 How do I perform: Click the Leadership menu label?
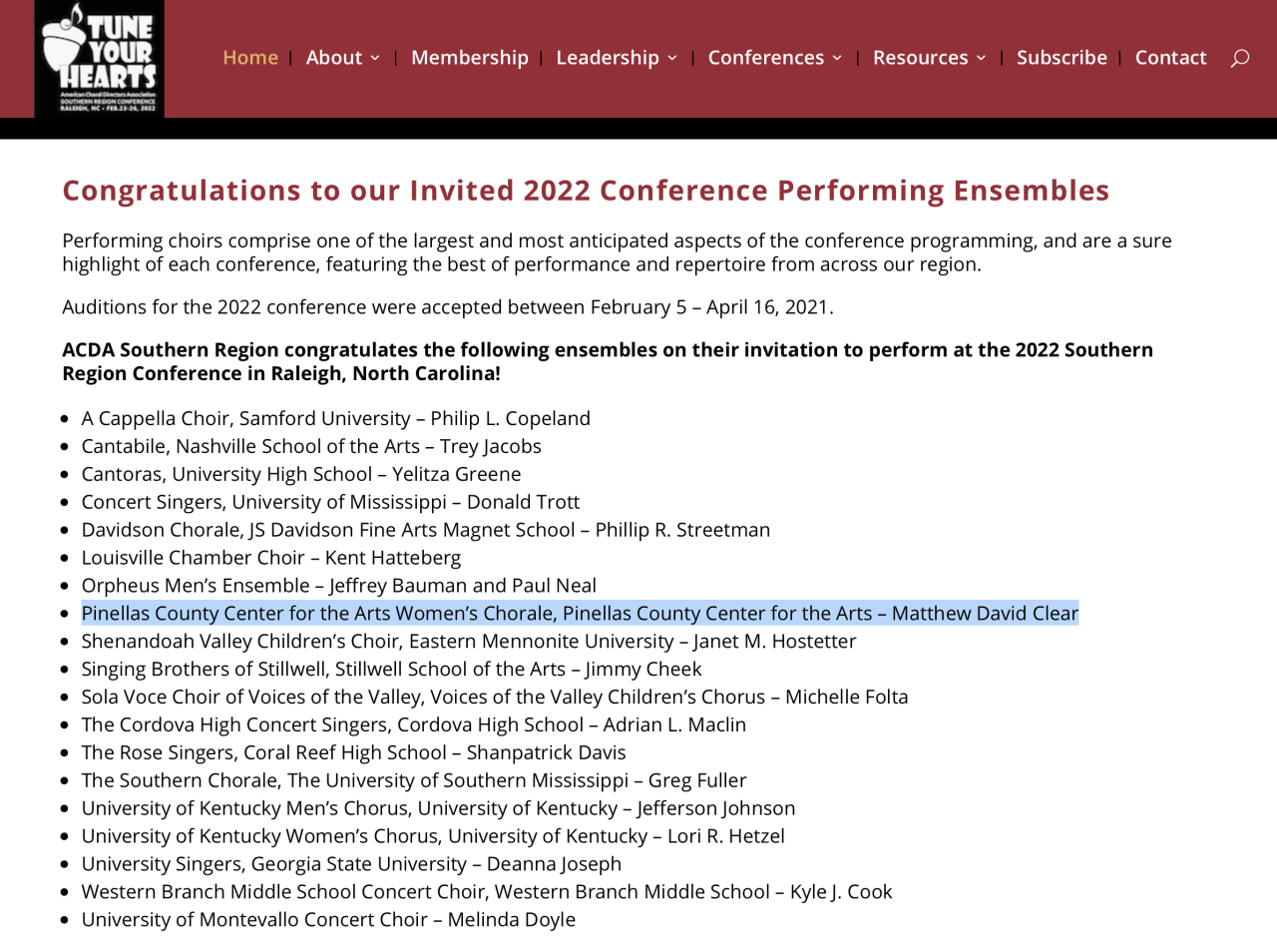608,58
